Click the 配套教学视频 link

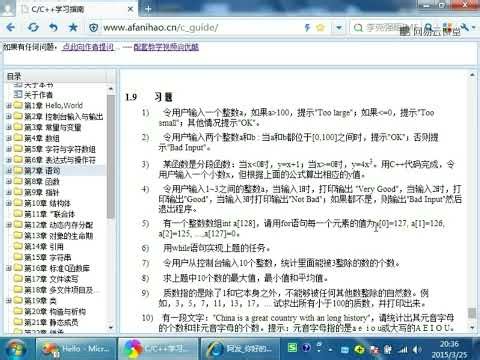tap(166, 47)
